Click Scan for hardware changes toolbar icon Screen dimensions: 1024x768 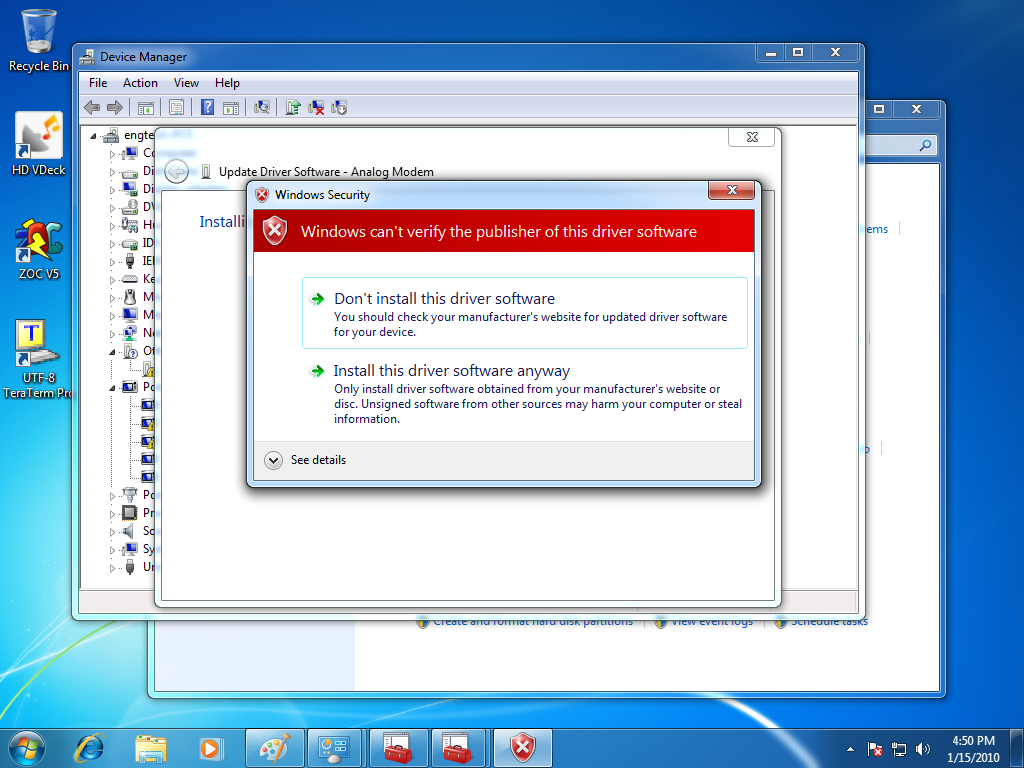[263, 108]
